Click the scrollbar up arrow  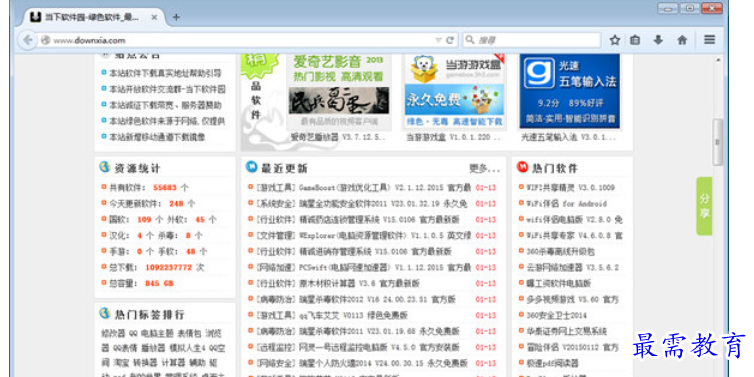[718, 60]
